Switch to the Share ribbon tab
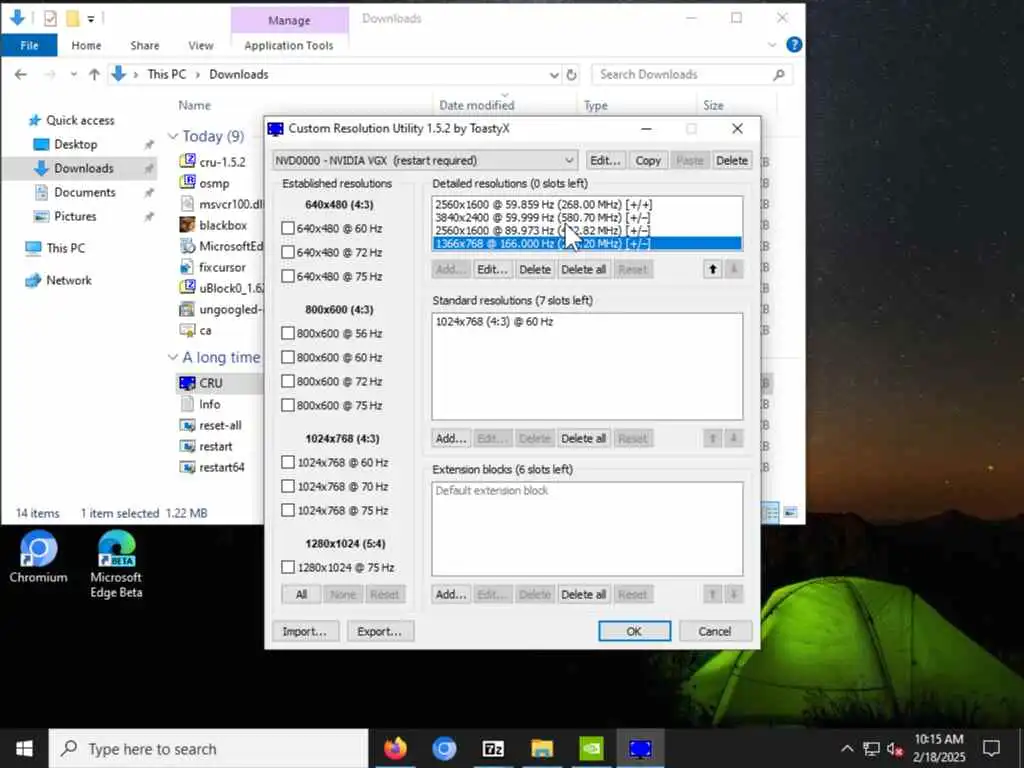The height and width of the screenshot is (768, 1024). coord(144,45)
